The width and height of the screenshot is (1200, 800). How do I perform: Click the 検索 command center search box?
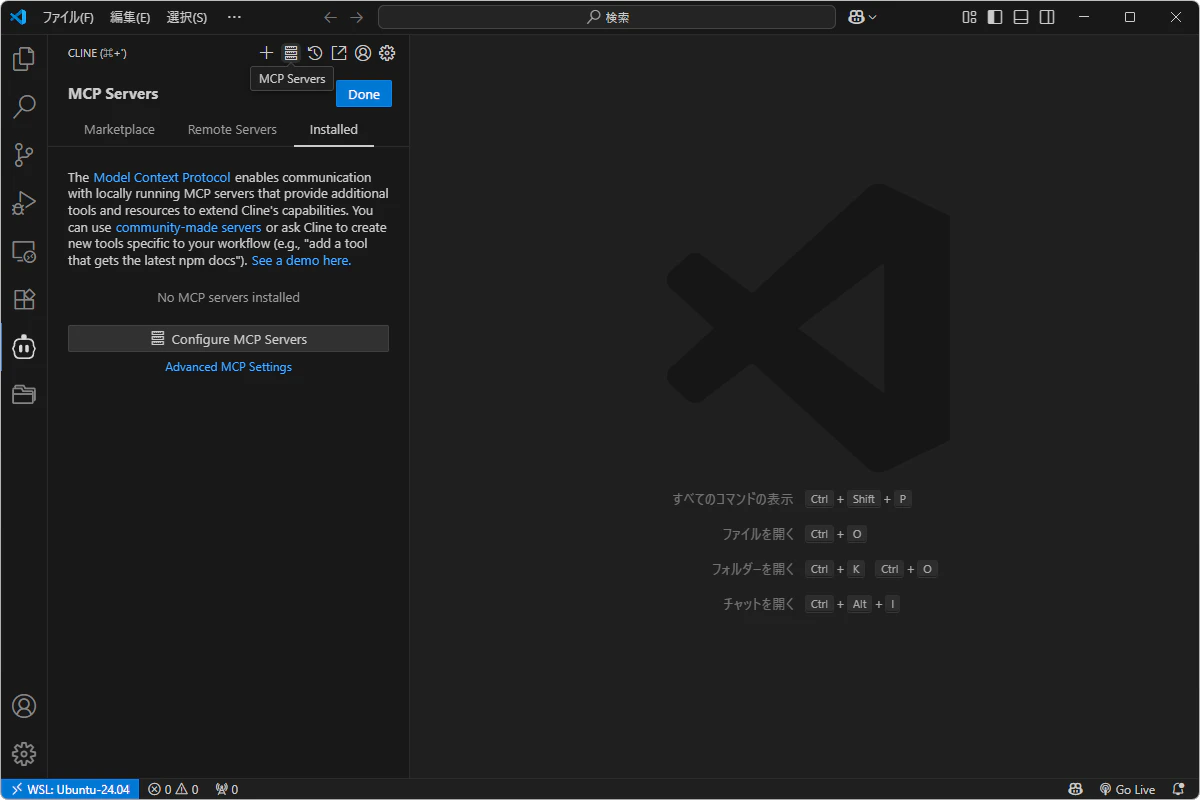pyautogui.click(x=607, y=17)
